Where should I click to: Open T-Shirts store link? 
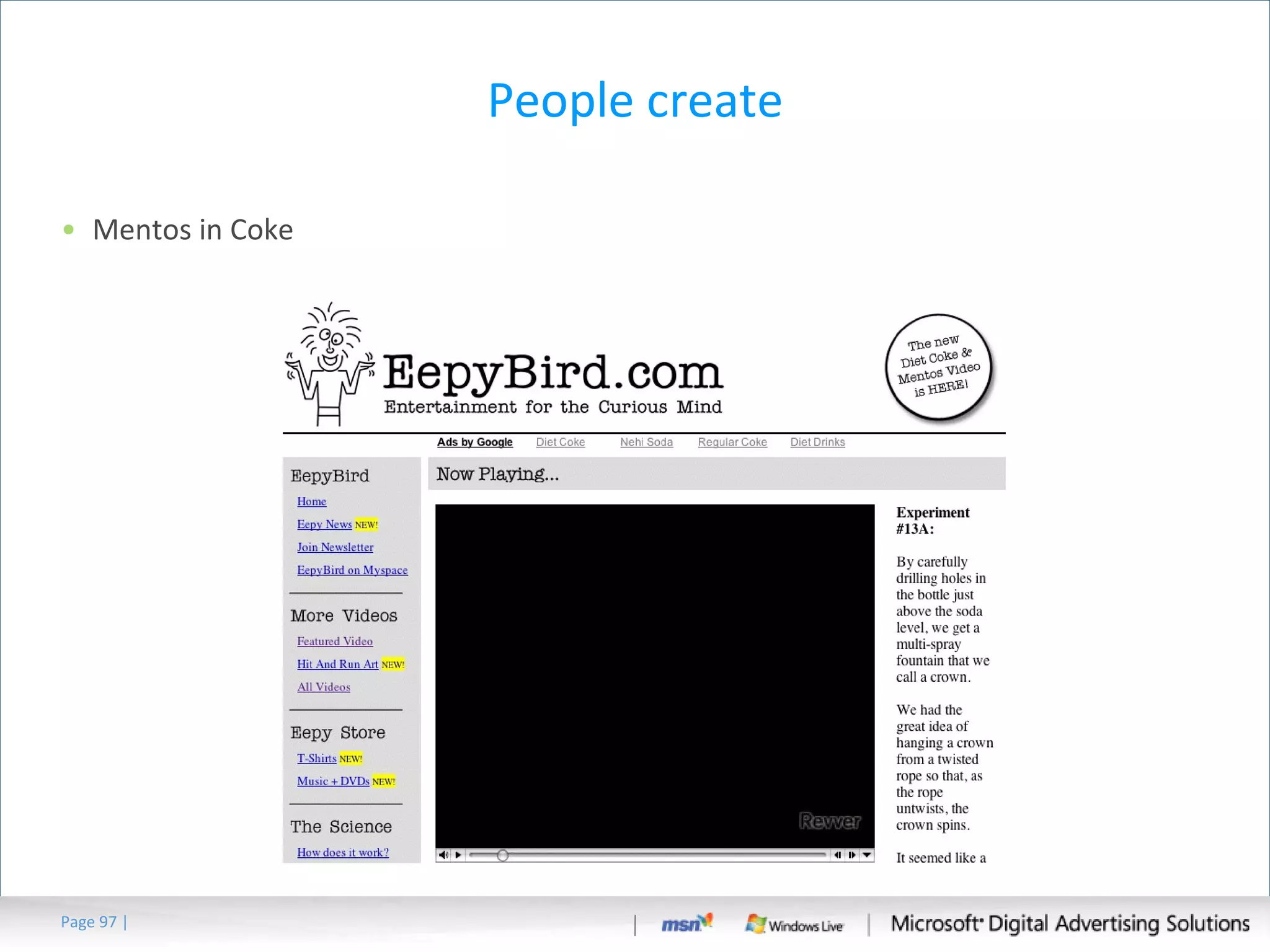click(x=316, y=759)
